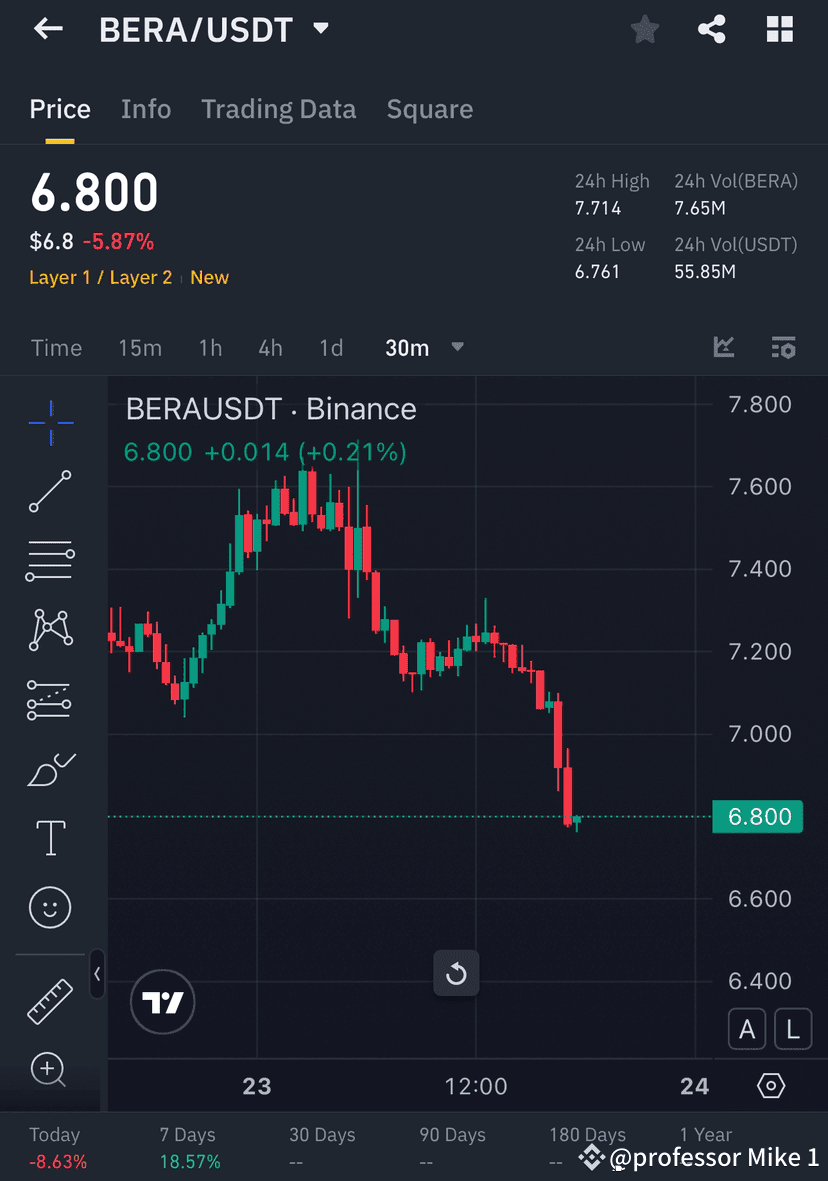Open the indicators settings icon
Screen dimensions: 828x1181
click(x=784, y=348)
